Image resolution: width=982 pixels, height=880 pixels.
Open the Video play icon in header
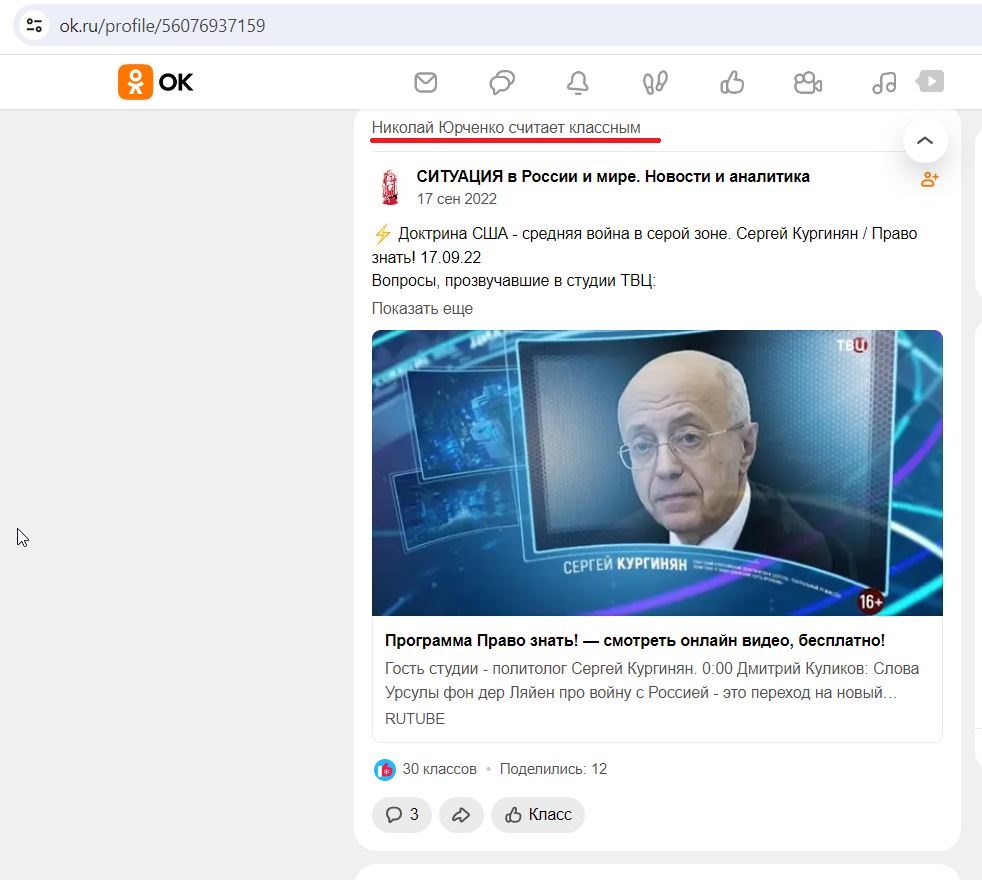pyautogui.click(x=930, y=81)
